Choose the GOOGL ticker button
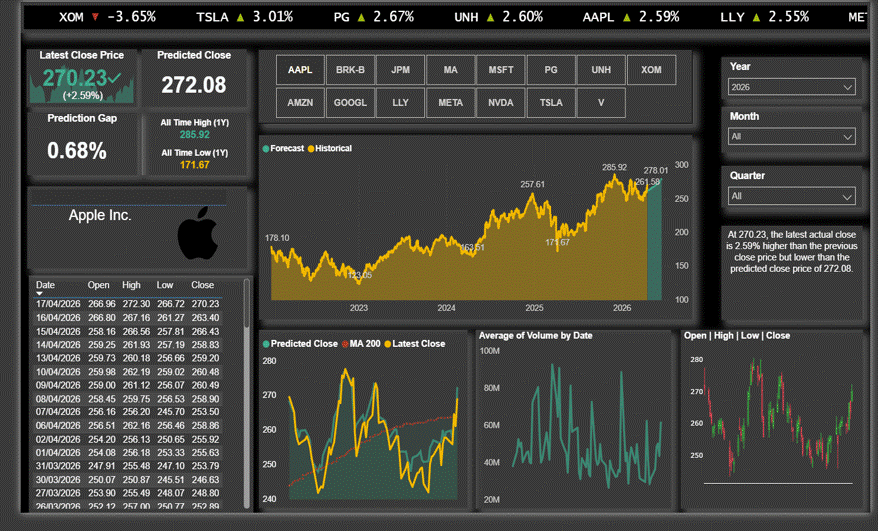This screenshot has width=878, height=531. 350,103
